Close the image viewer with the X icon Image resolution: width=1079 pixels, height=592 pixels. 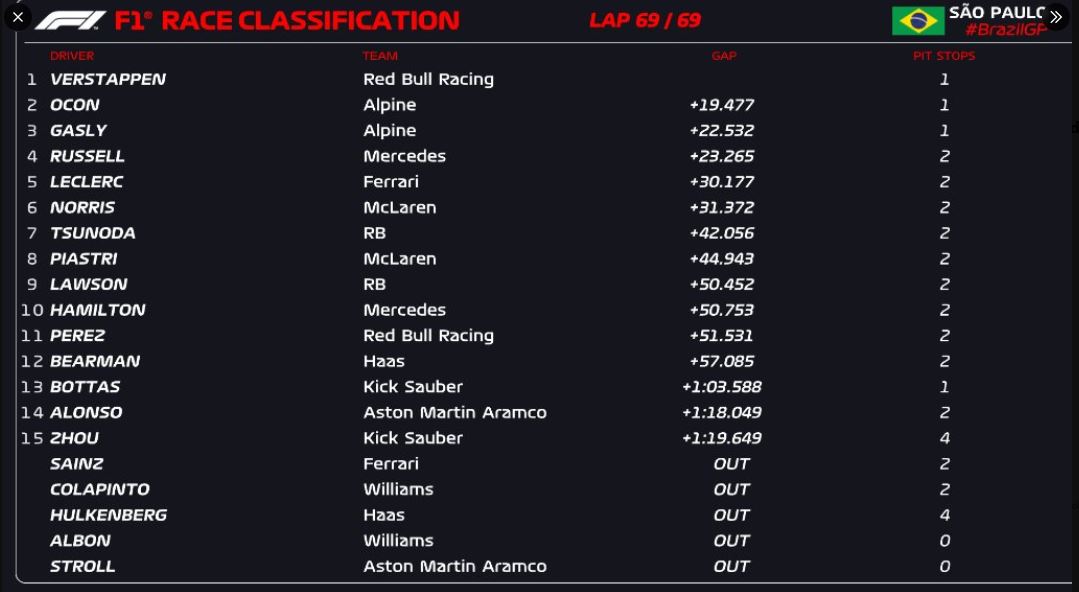(x=19, y=17)
